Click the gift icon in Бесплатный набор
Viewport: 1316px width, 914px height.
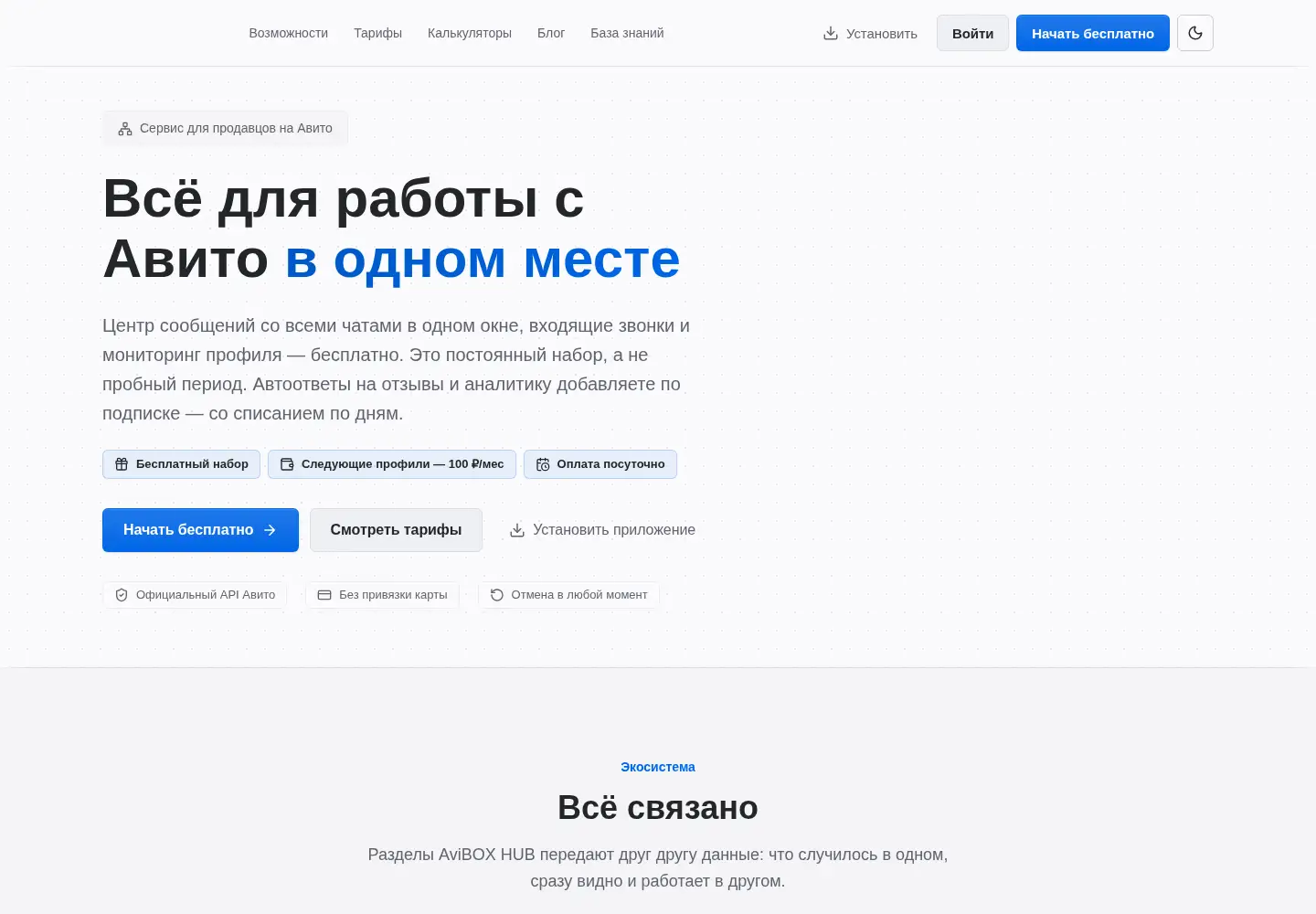coord(122,464)
